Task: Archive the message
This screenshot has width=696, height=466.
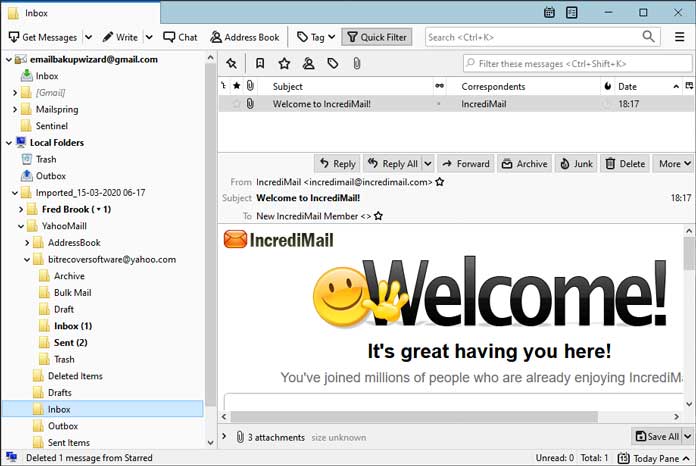Action: pyautogui.click(x=525, y=164)
